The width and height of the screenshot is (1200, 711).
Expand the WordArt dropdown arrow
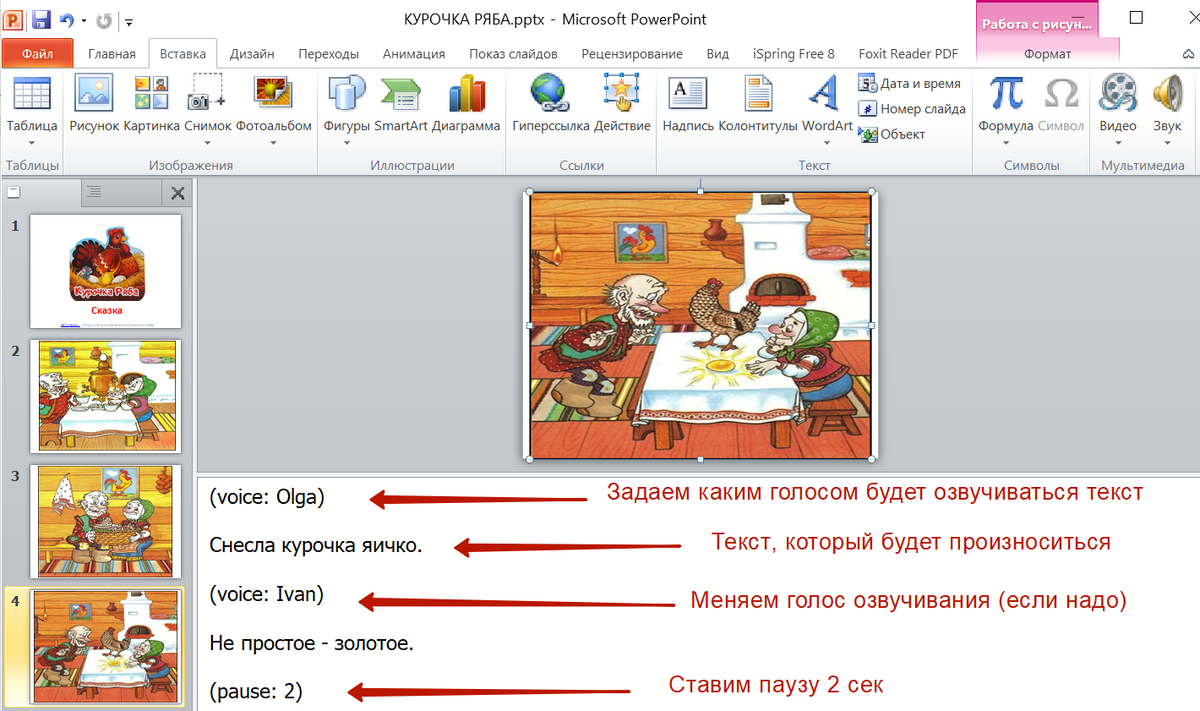pos(825,142)
